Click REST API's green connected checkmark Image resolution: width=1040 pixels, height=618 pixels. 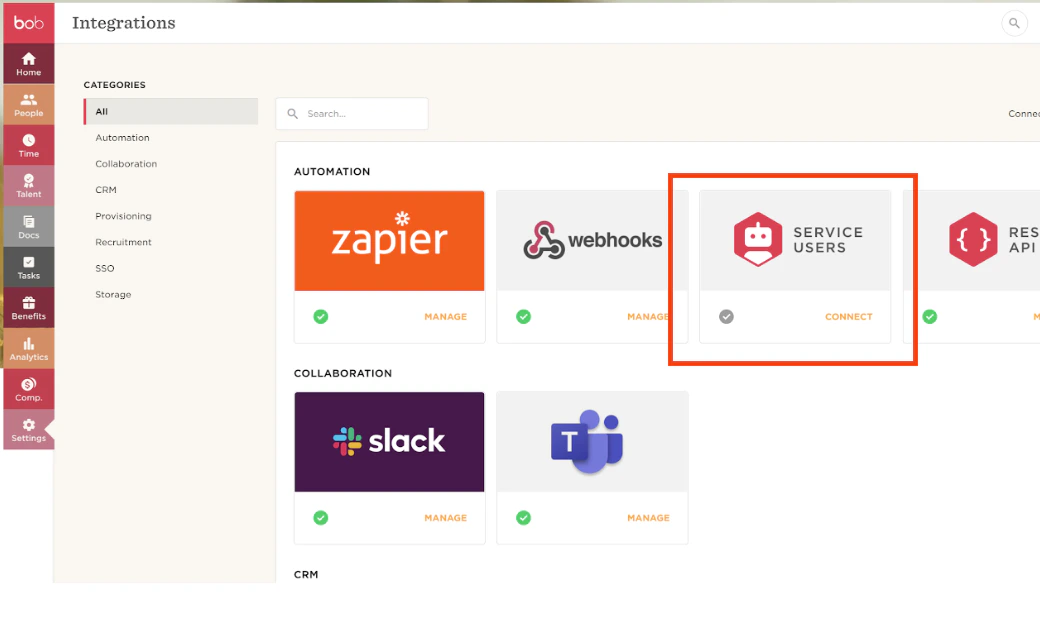tap(929, 317)
